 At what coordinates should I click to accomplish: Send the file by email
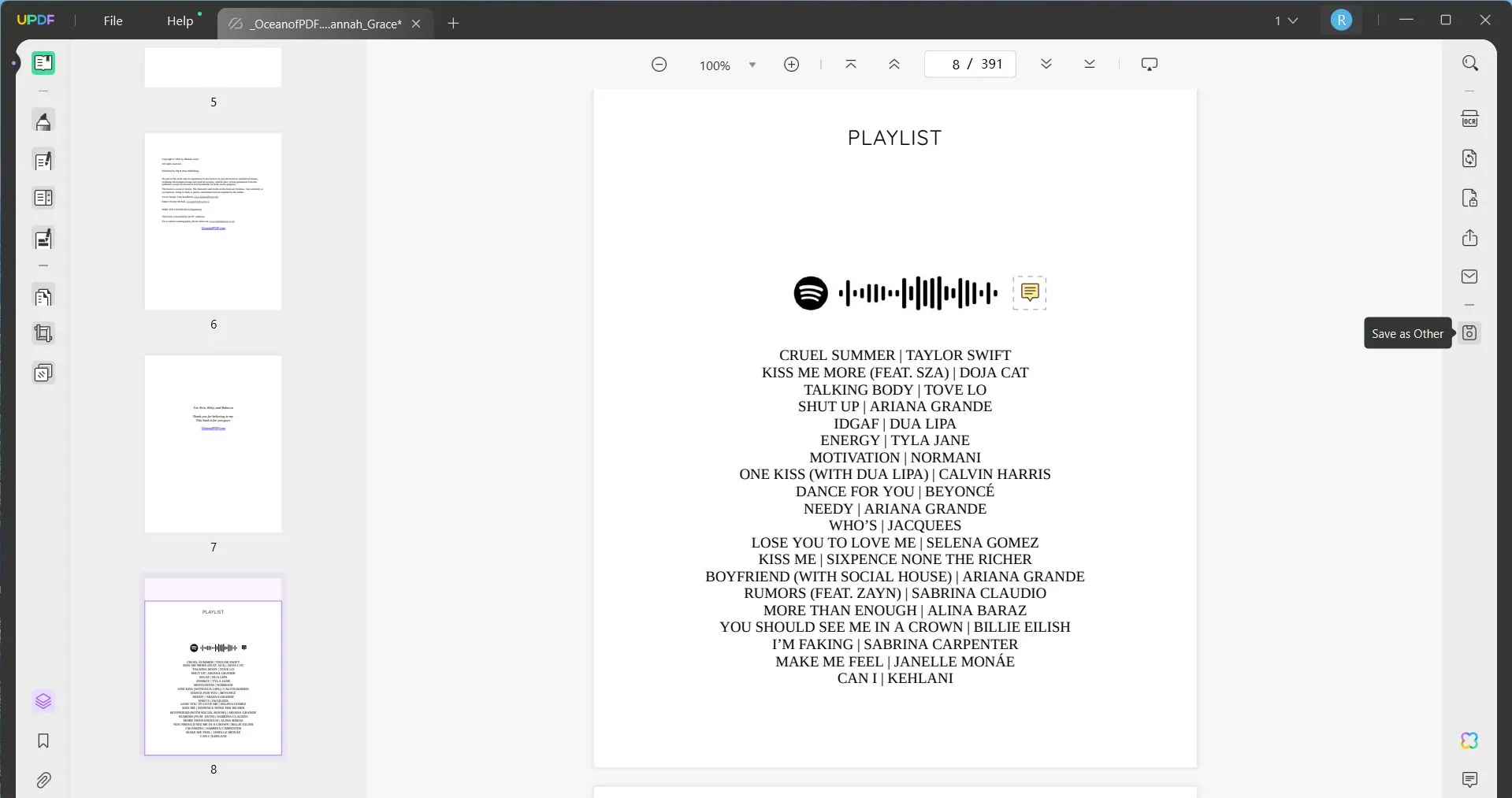coord(1469,277)
